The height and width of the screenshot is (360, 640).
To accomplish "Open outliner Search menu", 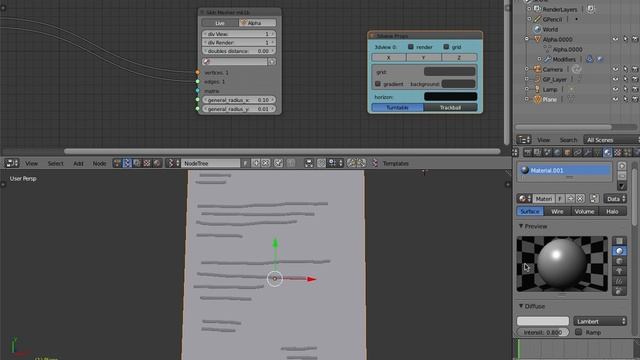I will point(568,140).
